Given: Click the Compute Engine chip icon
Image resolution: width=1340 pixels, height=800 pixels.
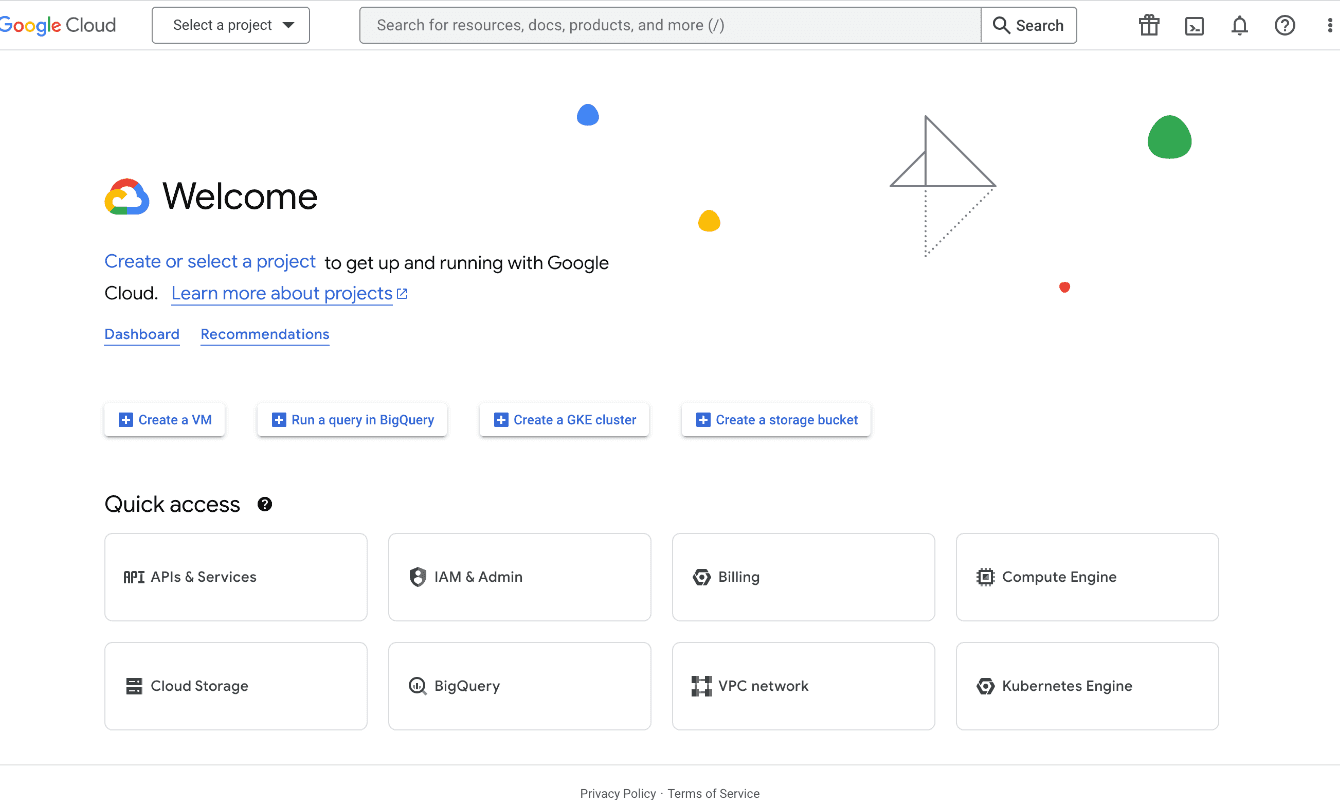Looking at the screenshot, I should pos(985,577).
